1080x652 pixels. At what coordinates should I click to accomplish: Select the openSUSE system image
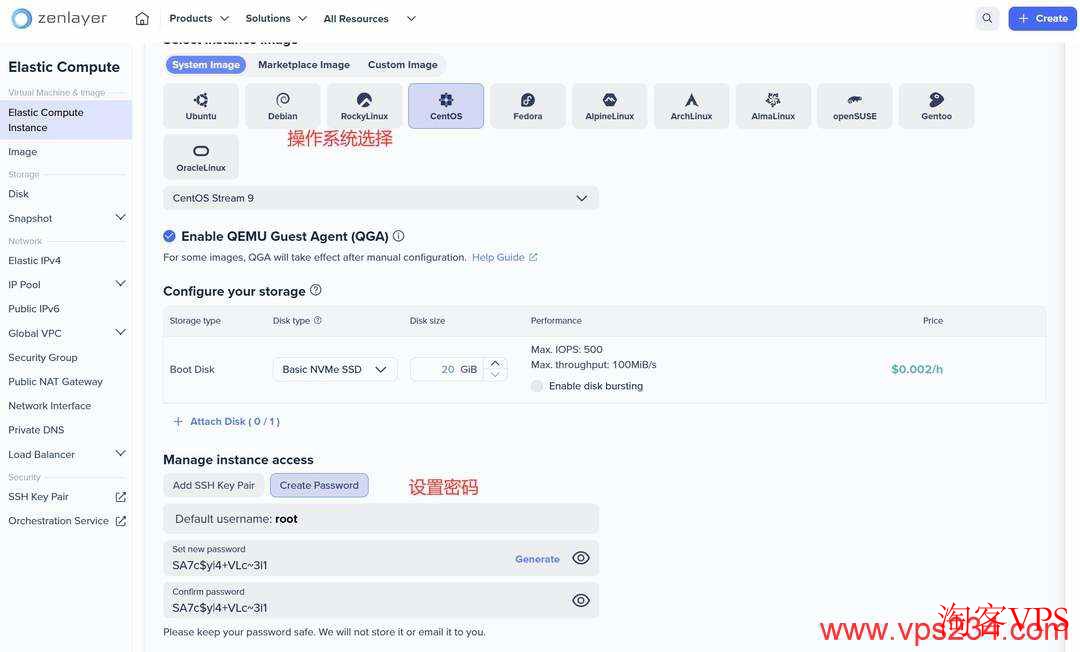[854, 105]
